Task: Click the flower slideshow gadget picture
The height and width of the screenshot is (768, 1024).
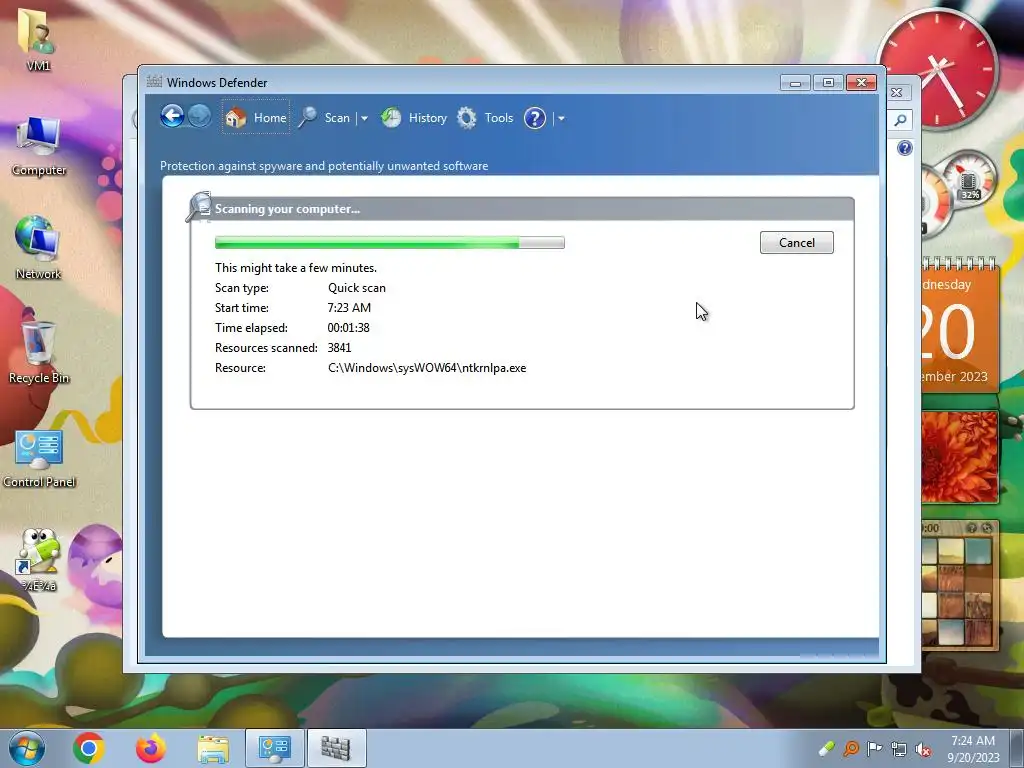Action: [959, 456]
